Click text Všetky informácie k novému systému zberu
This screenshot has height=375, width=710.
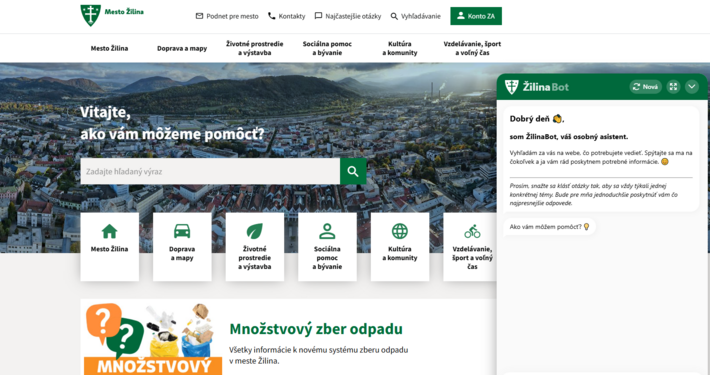click(x=318, y=356)
